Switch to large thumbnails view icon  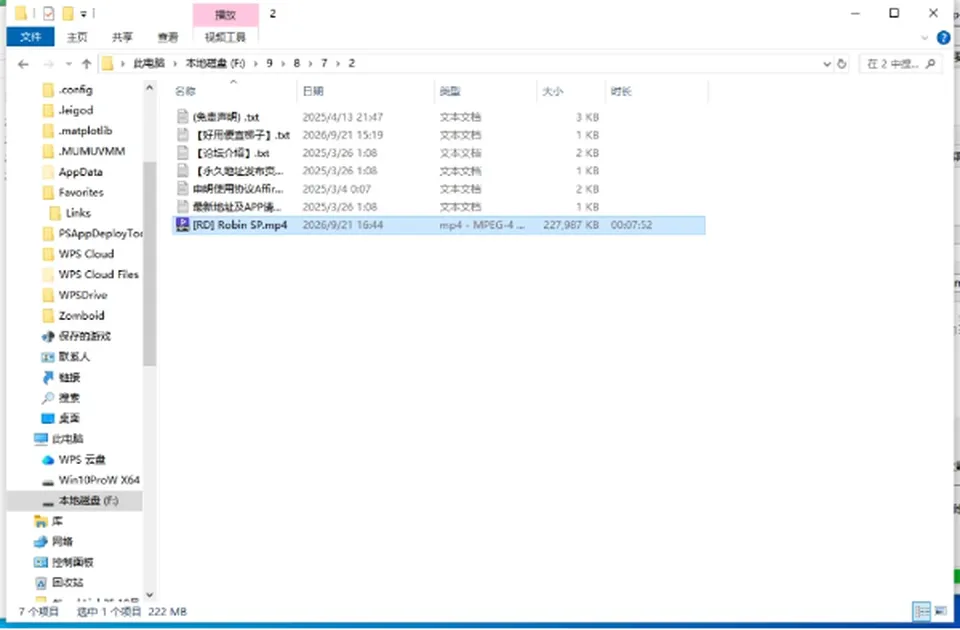tap(940, 611)
